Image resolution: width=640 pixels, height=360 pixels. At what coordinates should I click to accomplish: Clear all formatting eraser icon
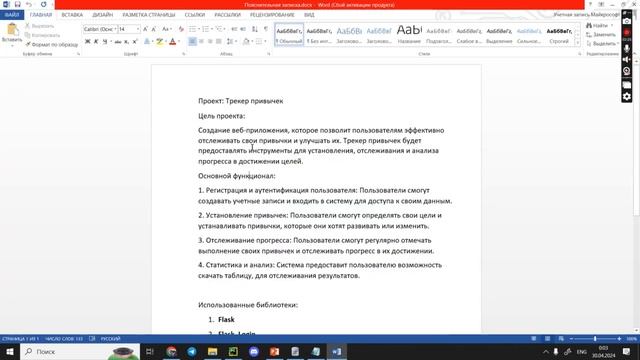(x=181, y=29)
